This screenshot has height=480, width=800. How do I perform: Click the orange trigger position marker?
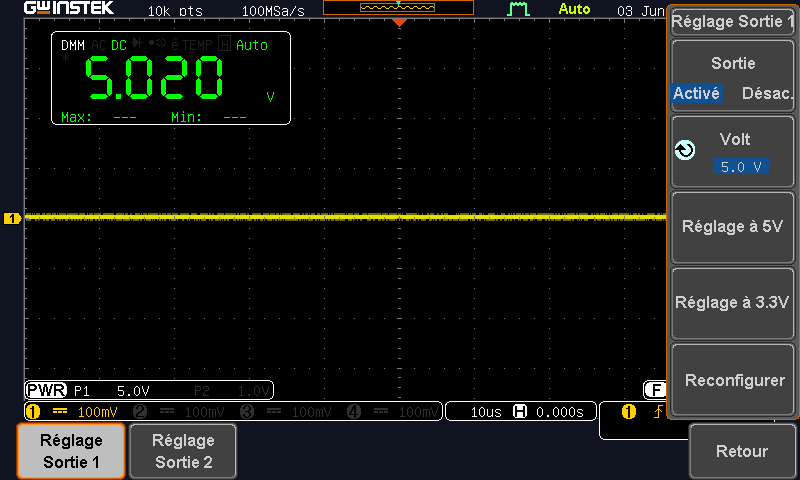[399, 23]
